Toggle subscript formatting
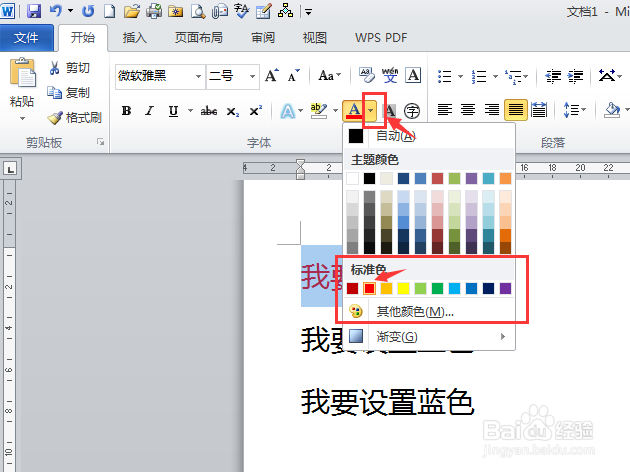 pyautogui.click(x=233, y=111)
